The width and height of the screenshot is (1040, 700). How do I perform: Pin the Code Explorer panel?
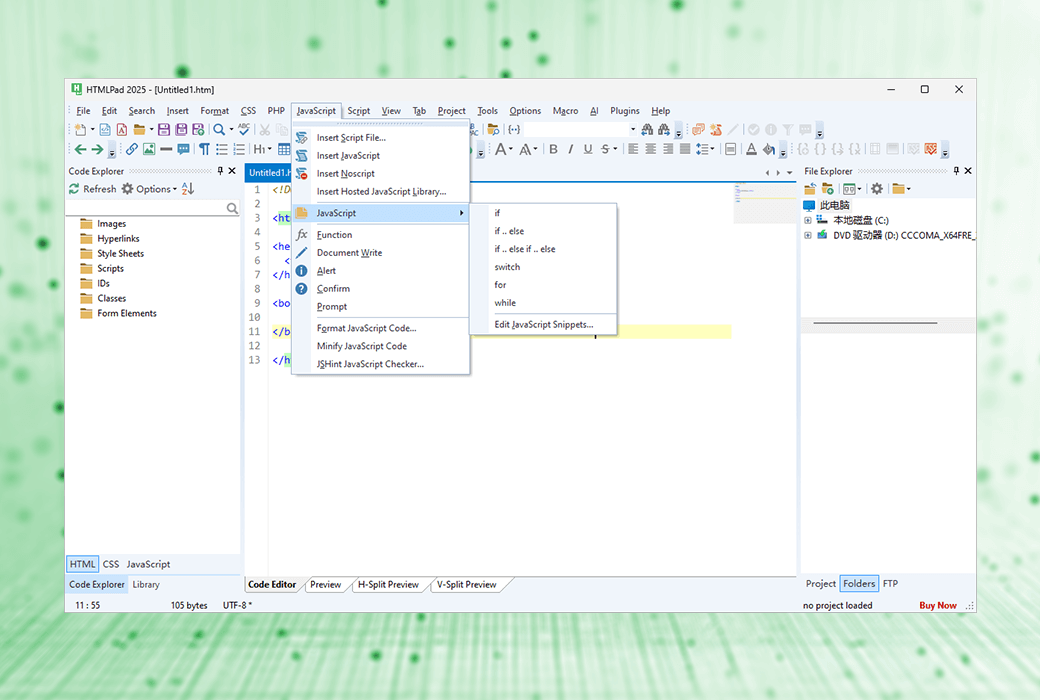(220, 171)
